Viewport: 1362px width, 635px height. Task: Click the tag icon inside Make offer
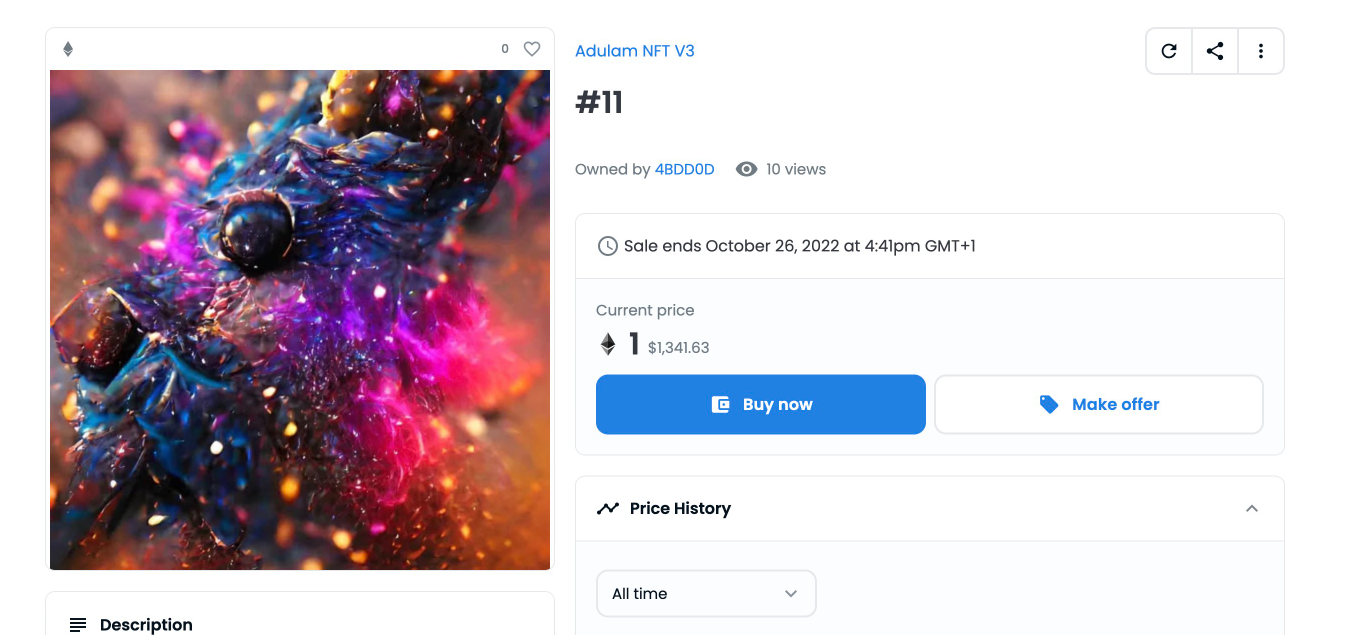(1048, 404)
